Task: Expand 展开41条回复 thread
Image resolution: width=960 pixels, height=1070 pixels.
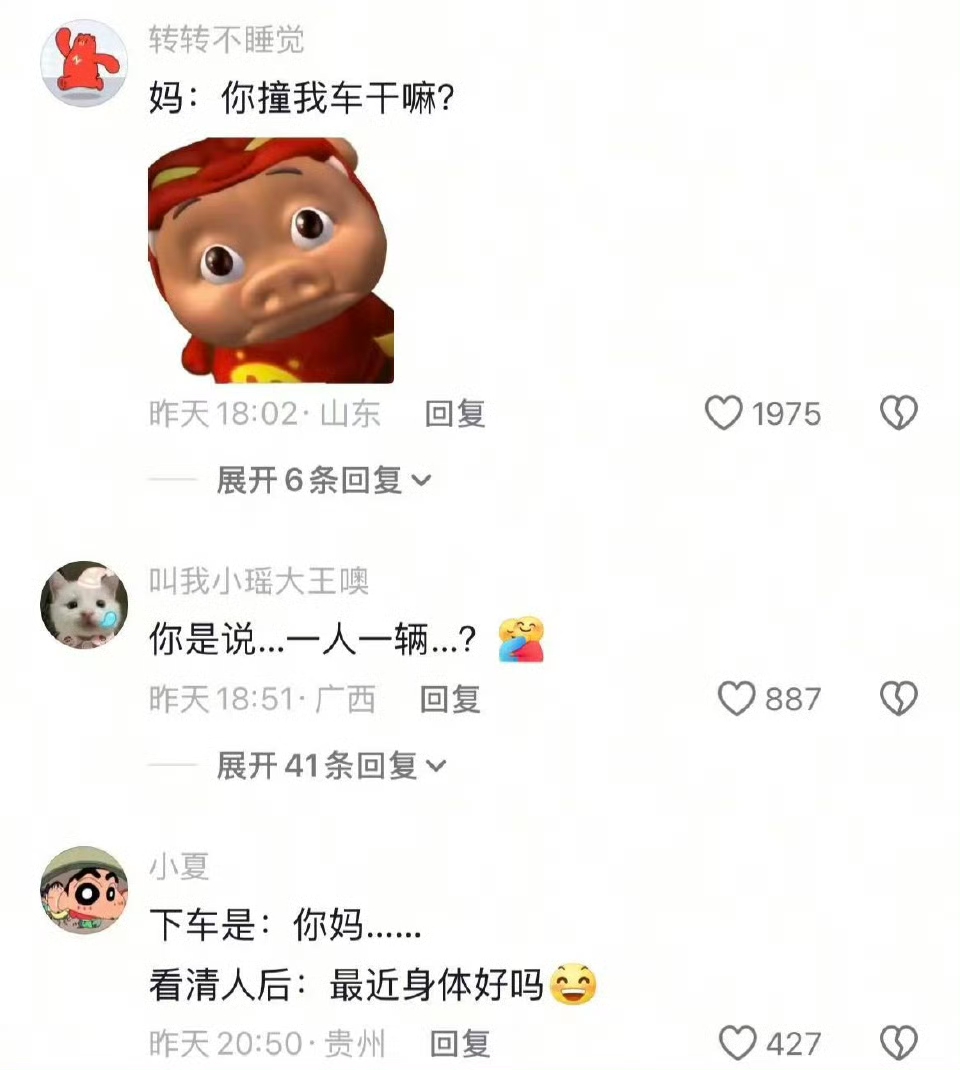Action: (x=331, y=765)
